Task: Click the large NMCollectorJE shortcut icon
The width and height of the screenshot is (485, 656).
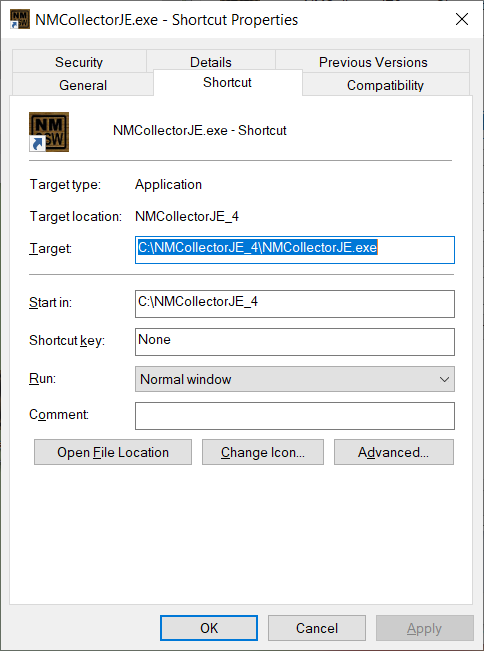Action: (x=49, y=132)
